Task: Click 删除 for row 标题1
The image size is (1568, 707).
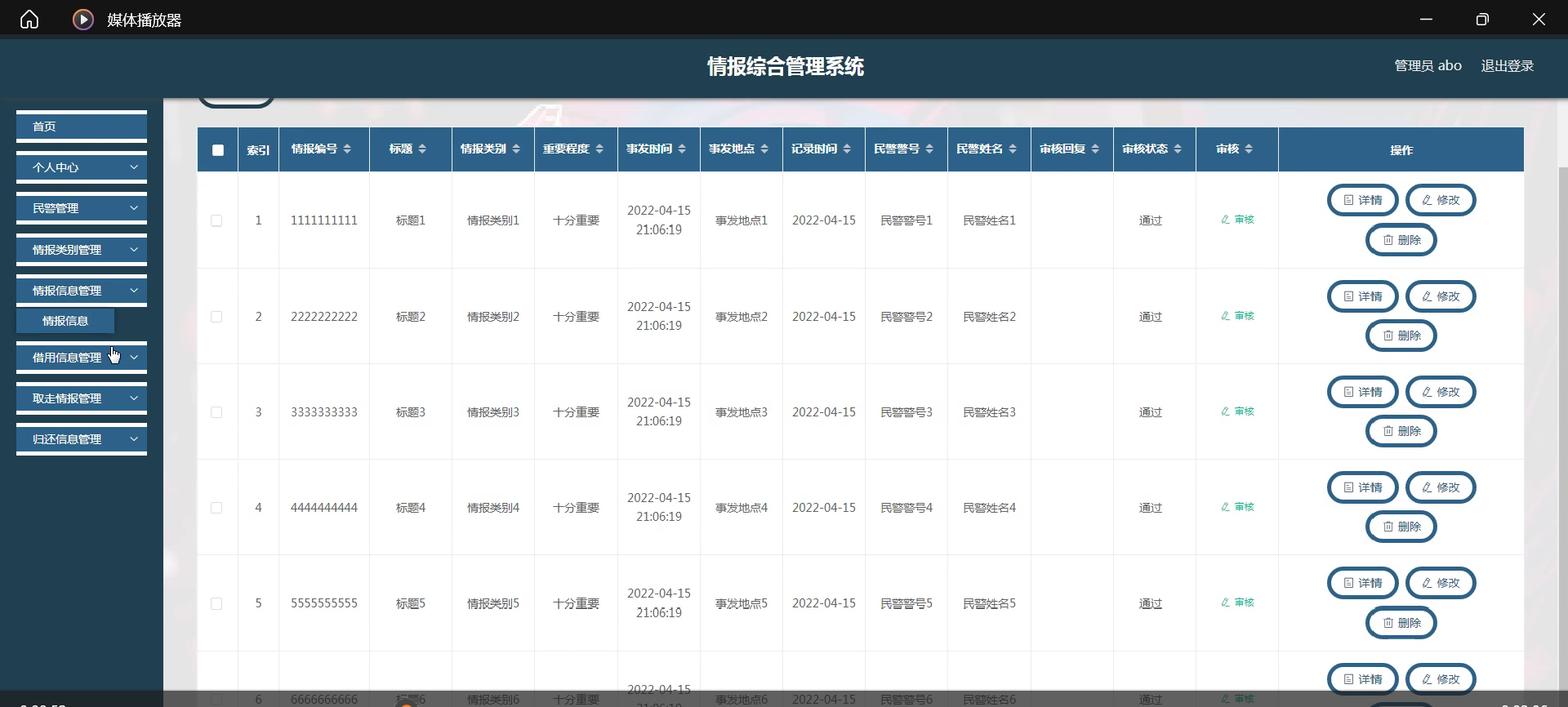Action: 1401,240
